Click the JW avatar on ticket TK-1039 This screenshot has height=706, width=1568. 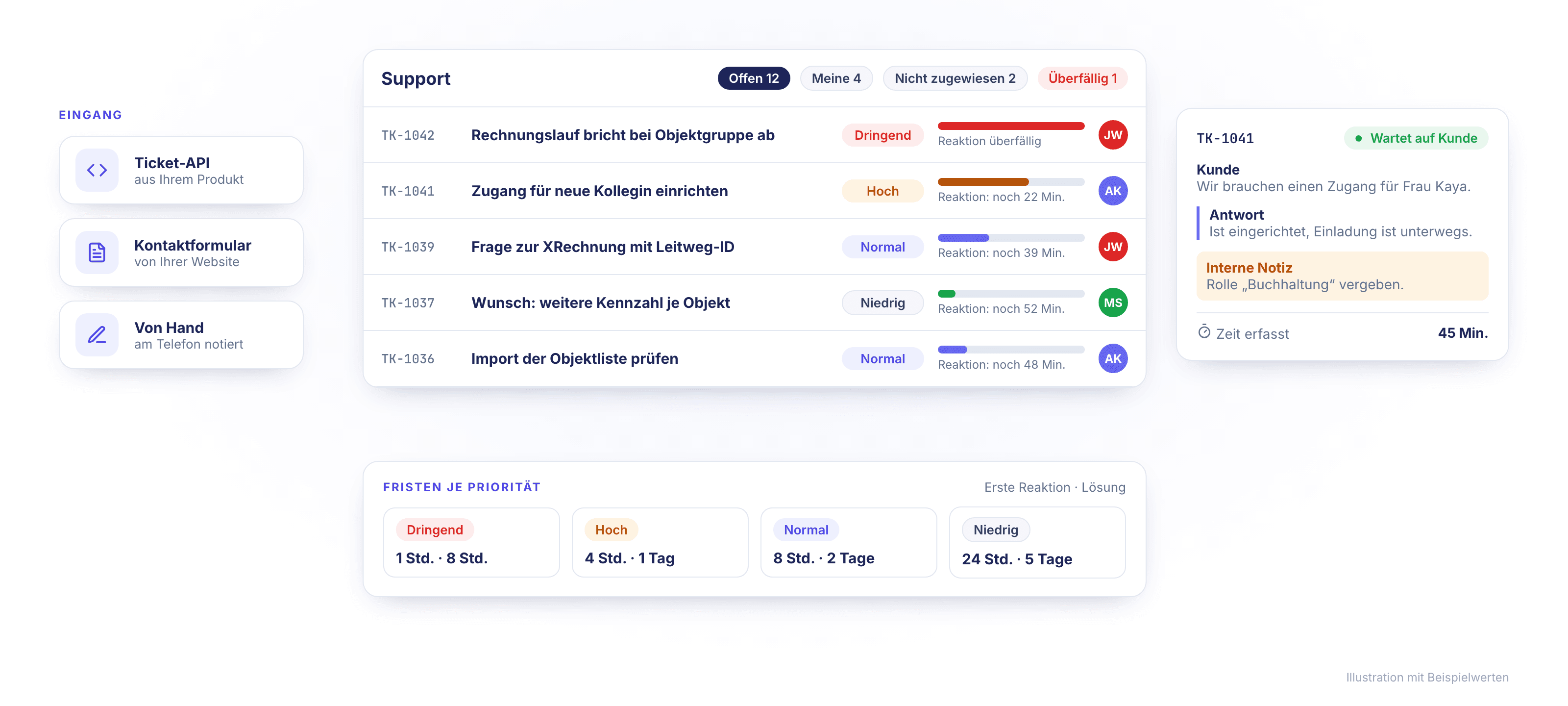[1113, 247]
